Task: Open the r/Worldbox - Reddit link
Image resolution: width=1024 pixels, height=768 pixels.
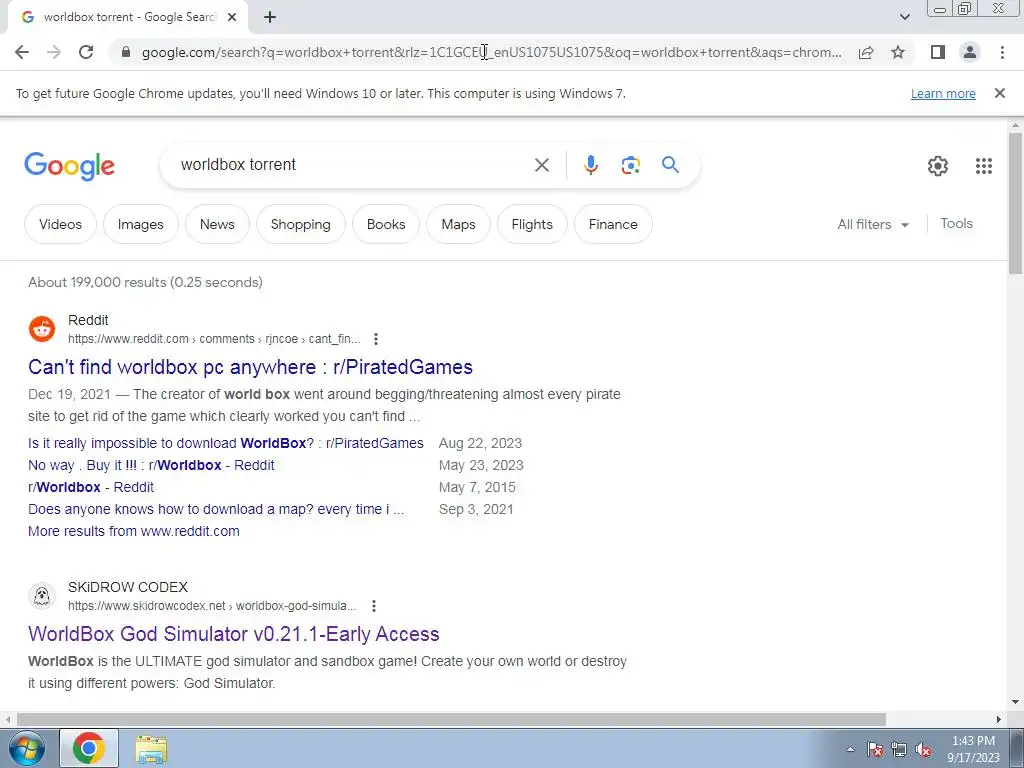Action: [91, 487]
